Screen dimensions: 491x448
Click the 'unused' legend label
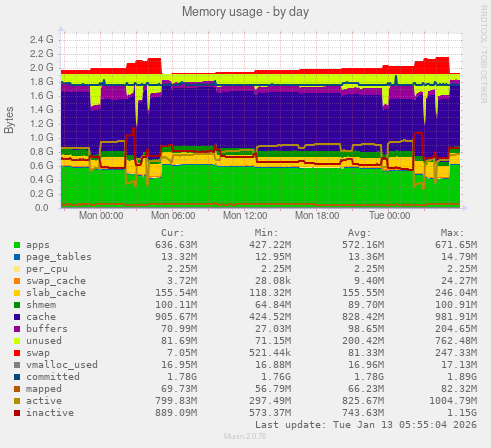44,341
